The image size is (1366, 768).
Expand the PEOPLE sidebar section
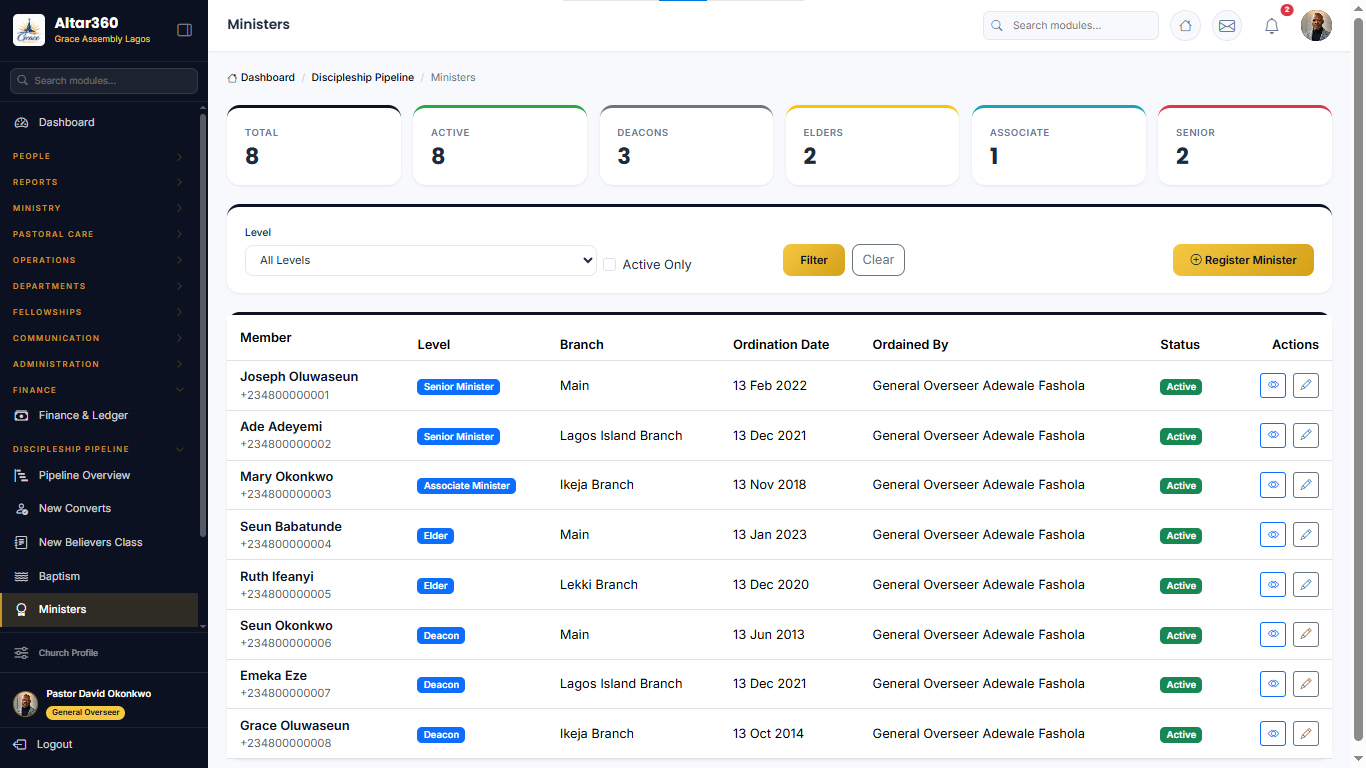coord(98,156)
